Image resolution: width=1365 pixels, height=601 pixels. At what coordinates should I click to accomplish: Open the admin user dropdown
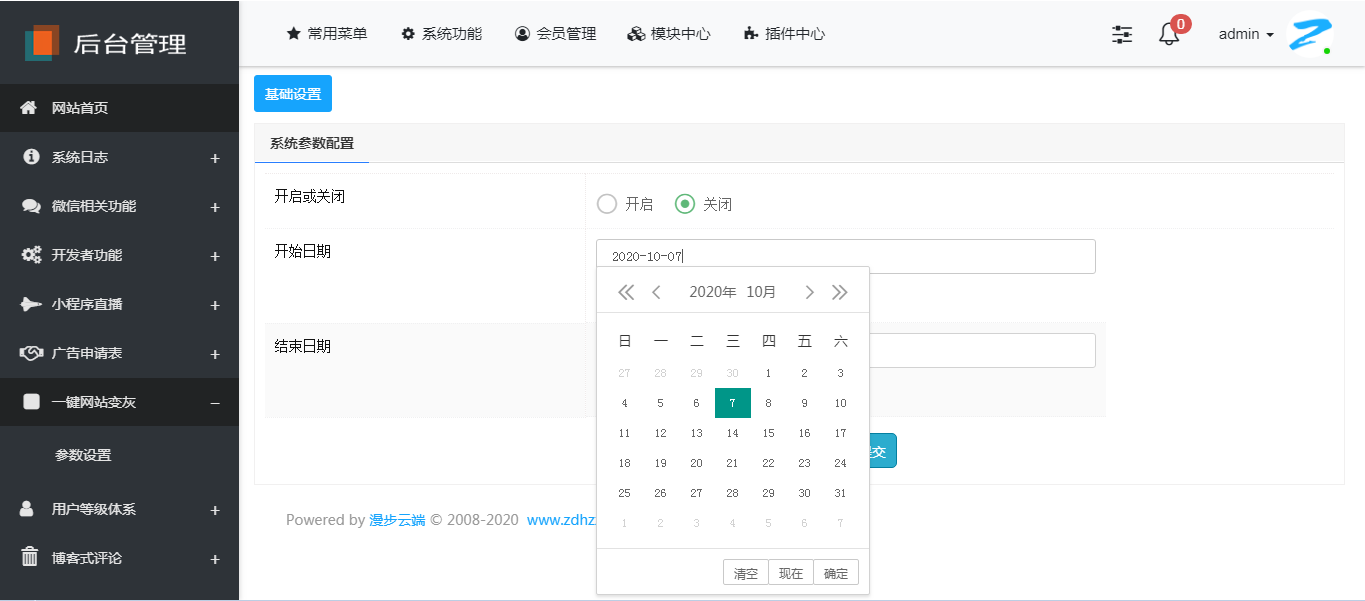1246,34
